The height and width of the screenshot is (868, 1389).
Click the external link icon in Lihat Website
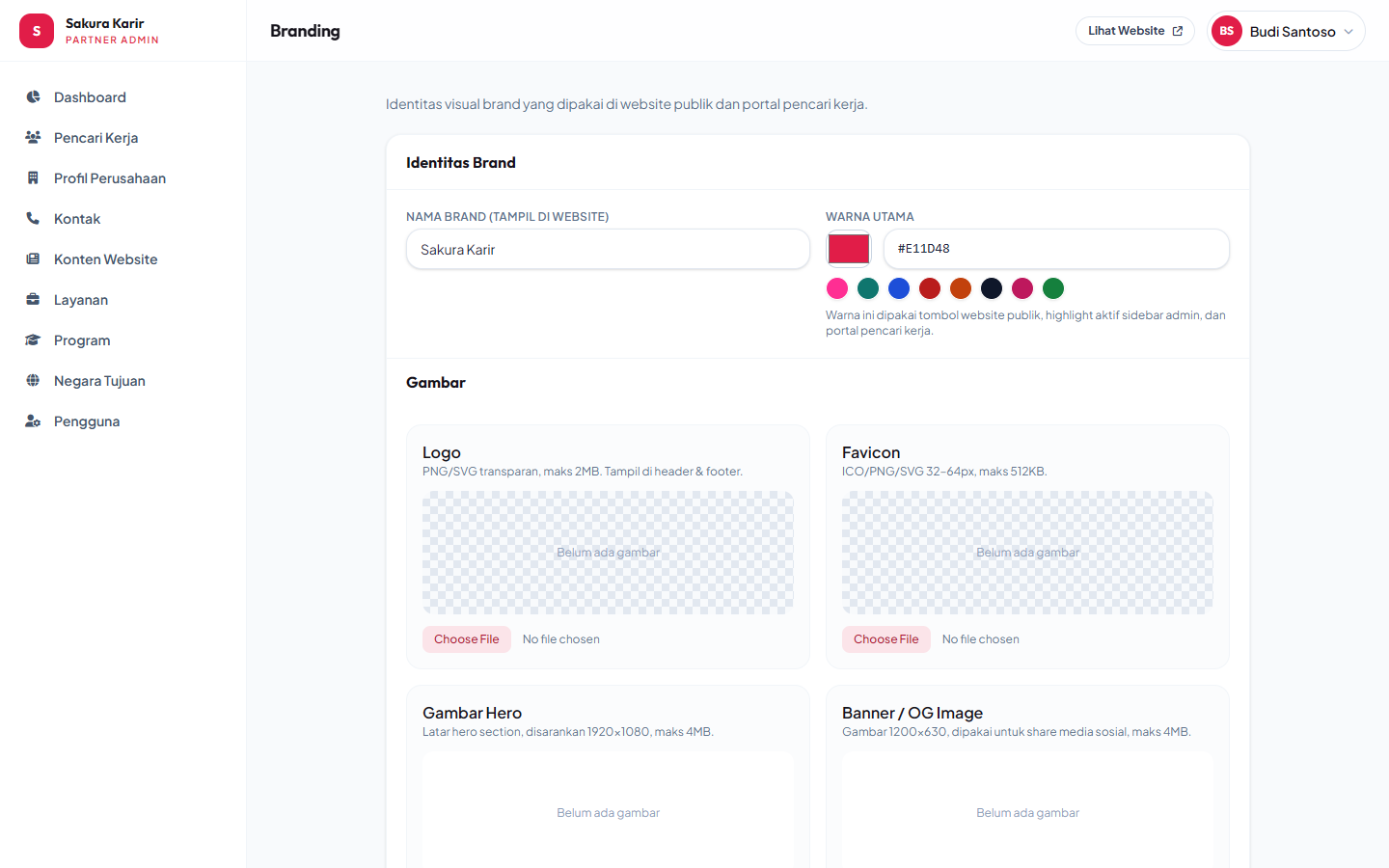tap(1178, 31)
